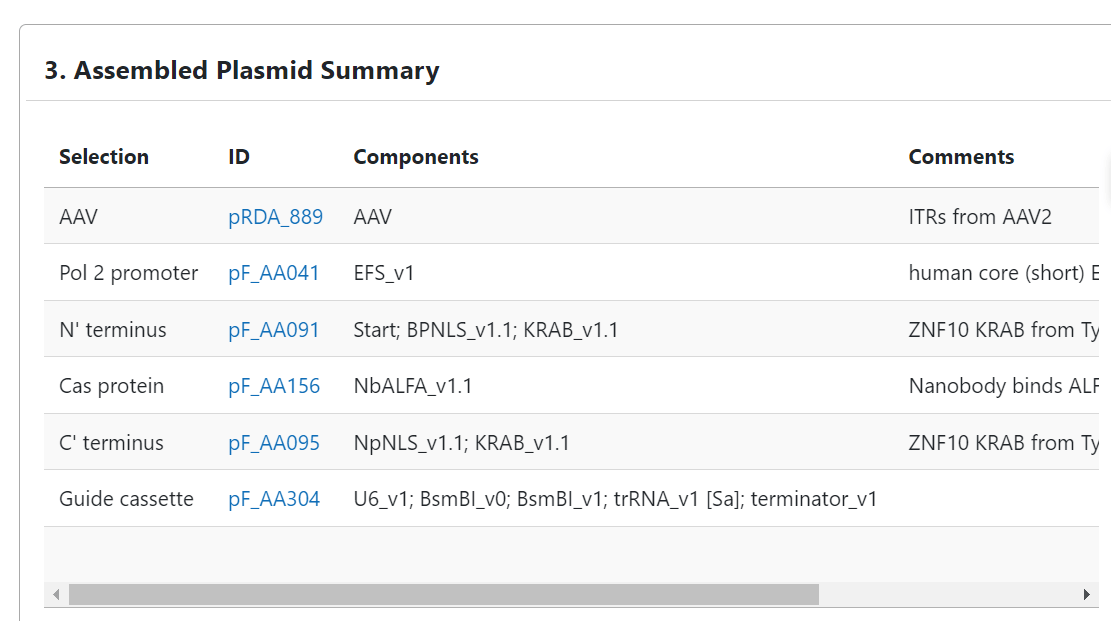The height and width of the screenshot is (621, 1111).
Task: Click the Selection column header
Action: coord(104,157)
